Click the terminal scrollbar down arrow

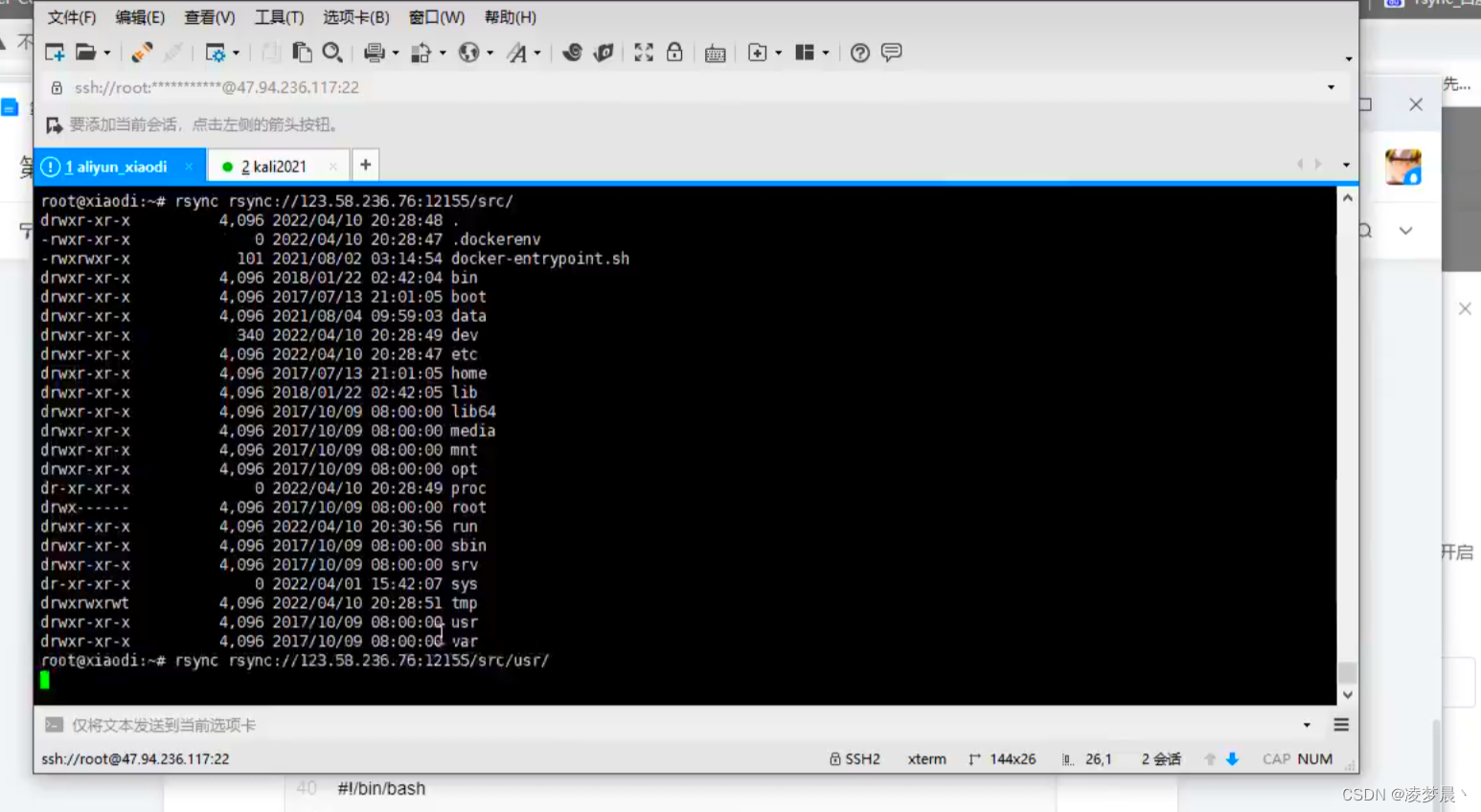click(1346, 694)
